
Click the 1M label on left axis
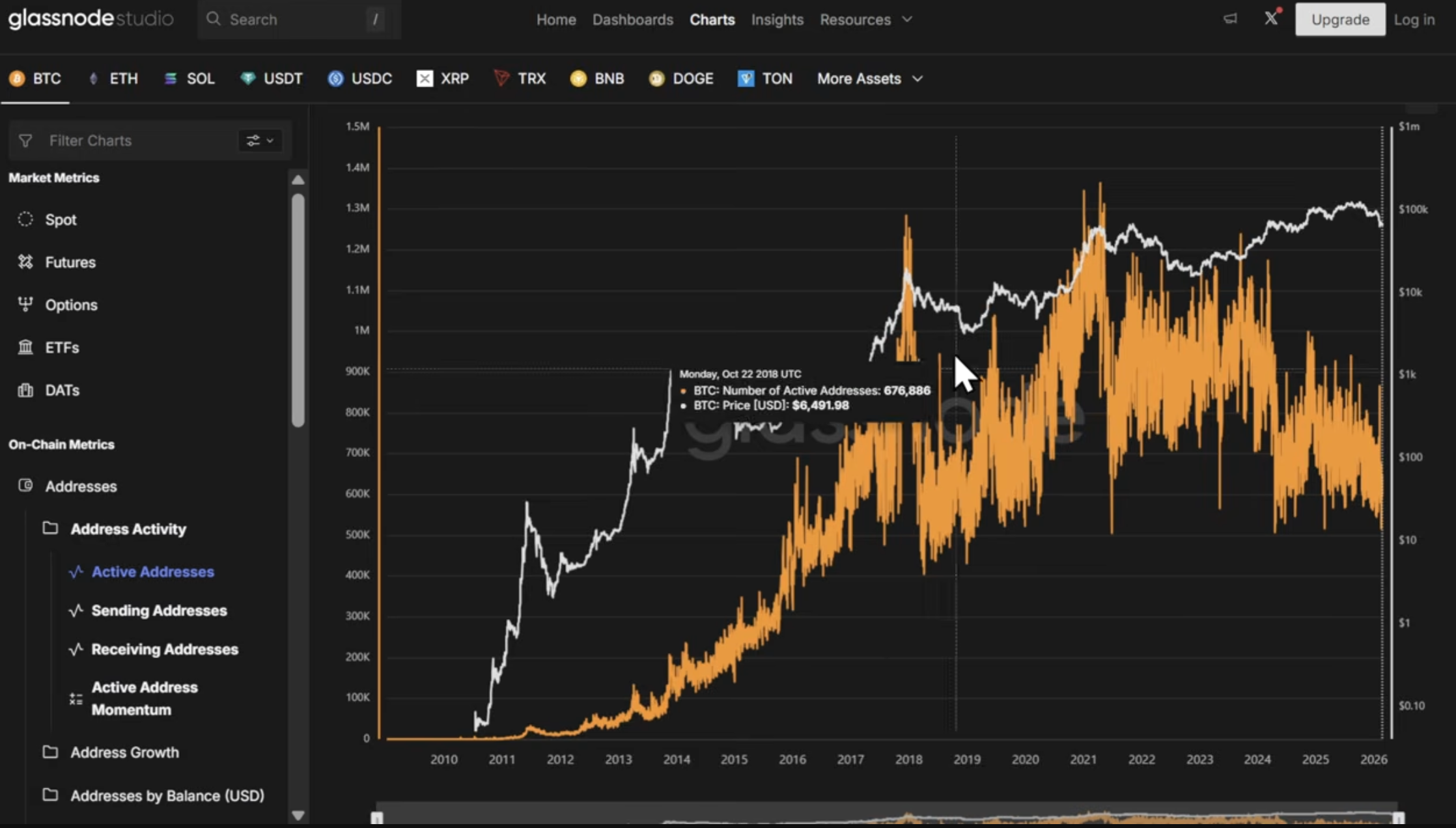[x=361, y=330]
